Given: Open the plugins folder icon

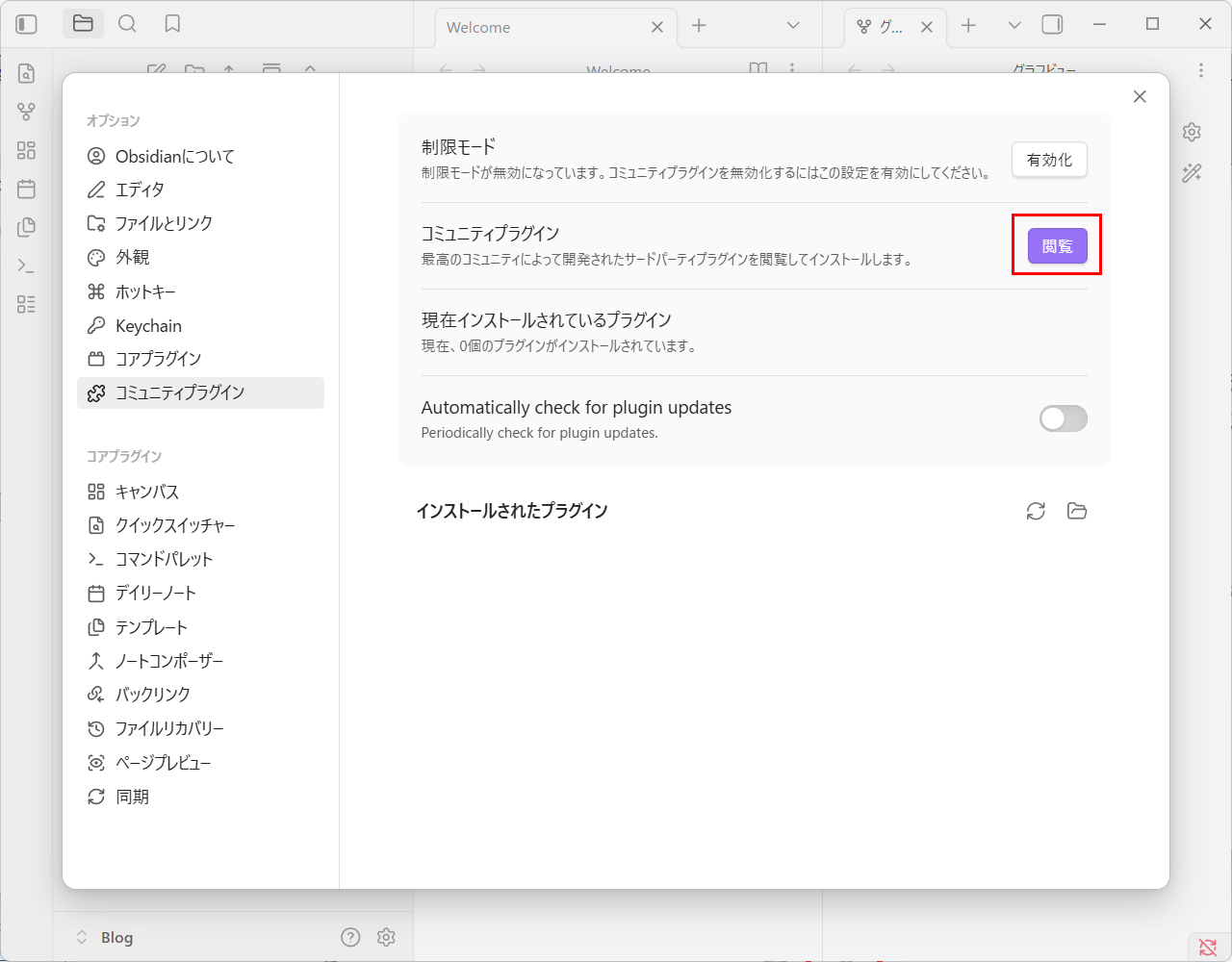Looking at the screenshot, I should (1077, 511).
